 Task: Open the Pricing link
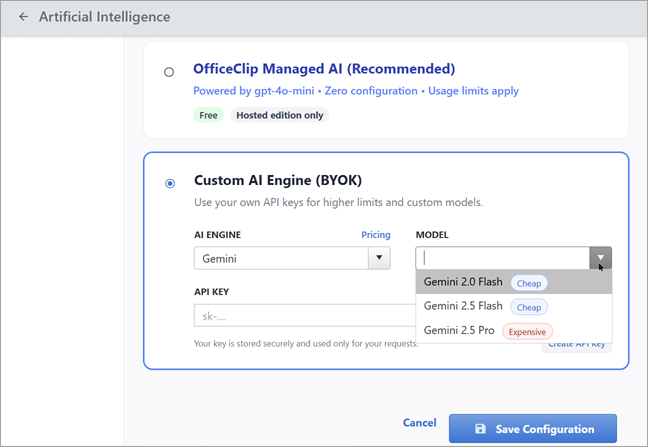click(376, 235)
